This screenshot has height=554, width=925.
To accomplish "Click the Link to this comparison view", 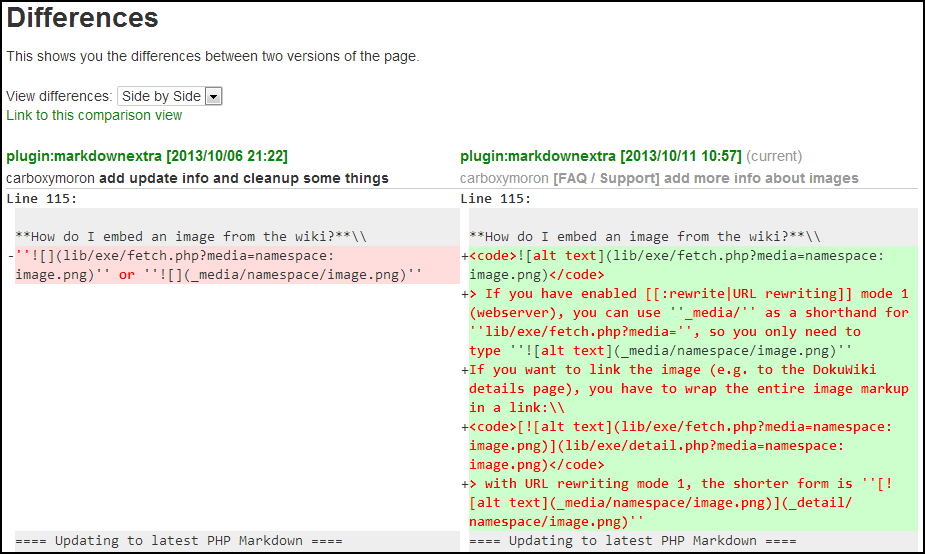I will [x=94, y=115].
